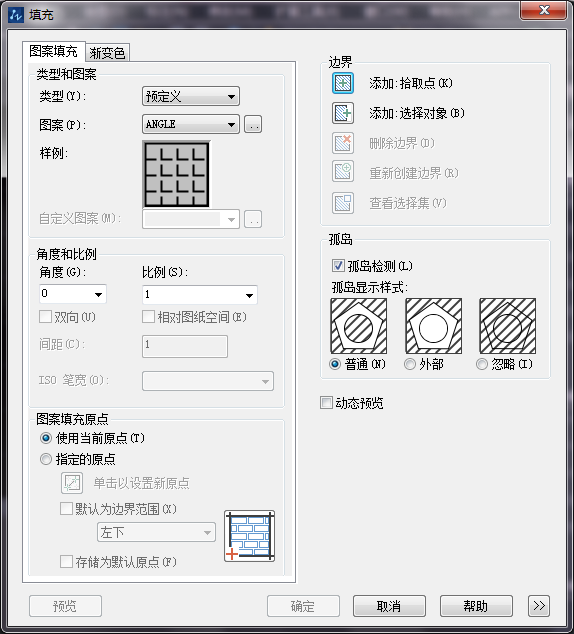Click the brick origin preview image

click(250, 536)
